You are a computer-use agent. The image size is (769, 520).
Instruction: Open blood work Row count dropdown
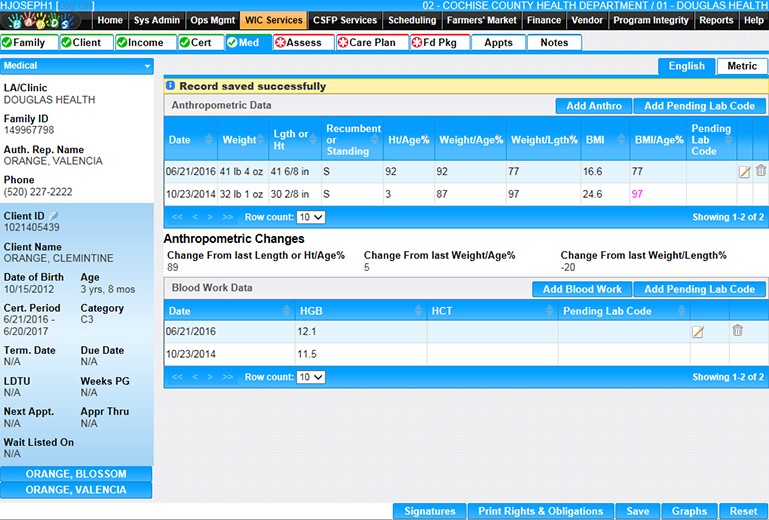(x=311, y=377)
